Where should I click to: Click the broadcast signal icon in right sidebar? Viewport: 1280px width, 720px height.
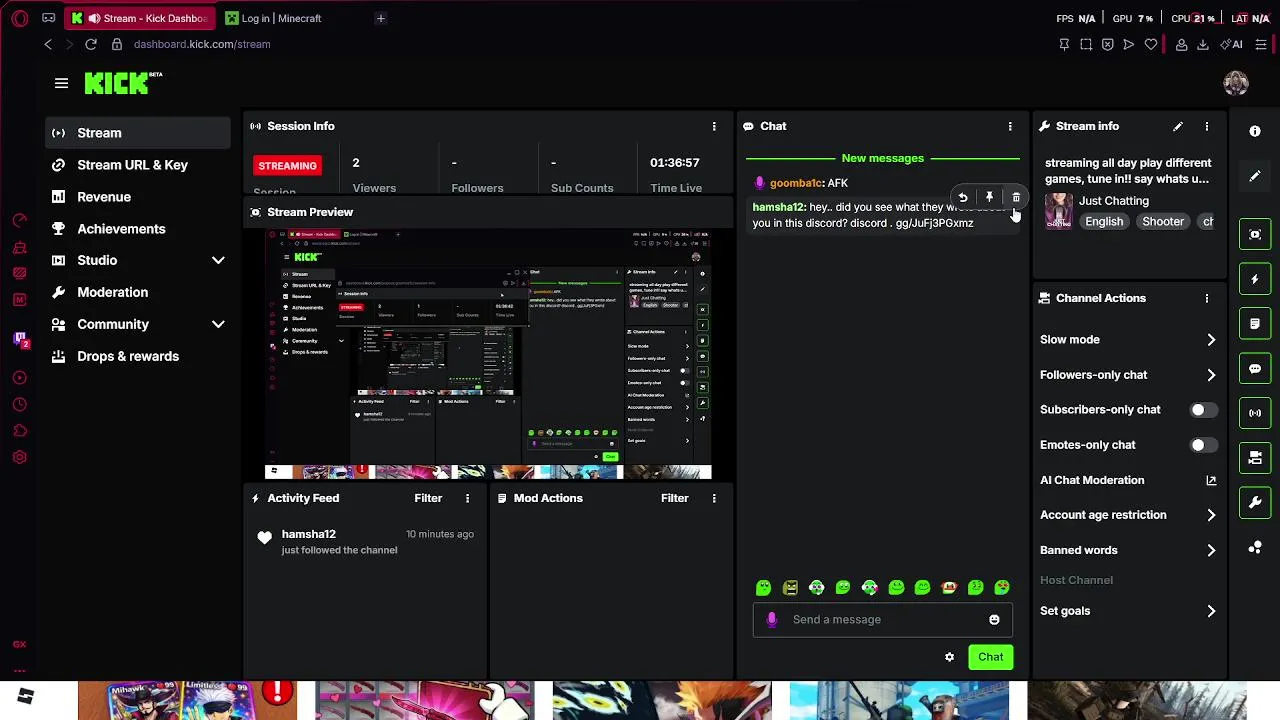point(1255,412)
